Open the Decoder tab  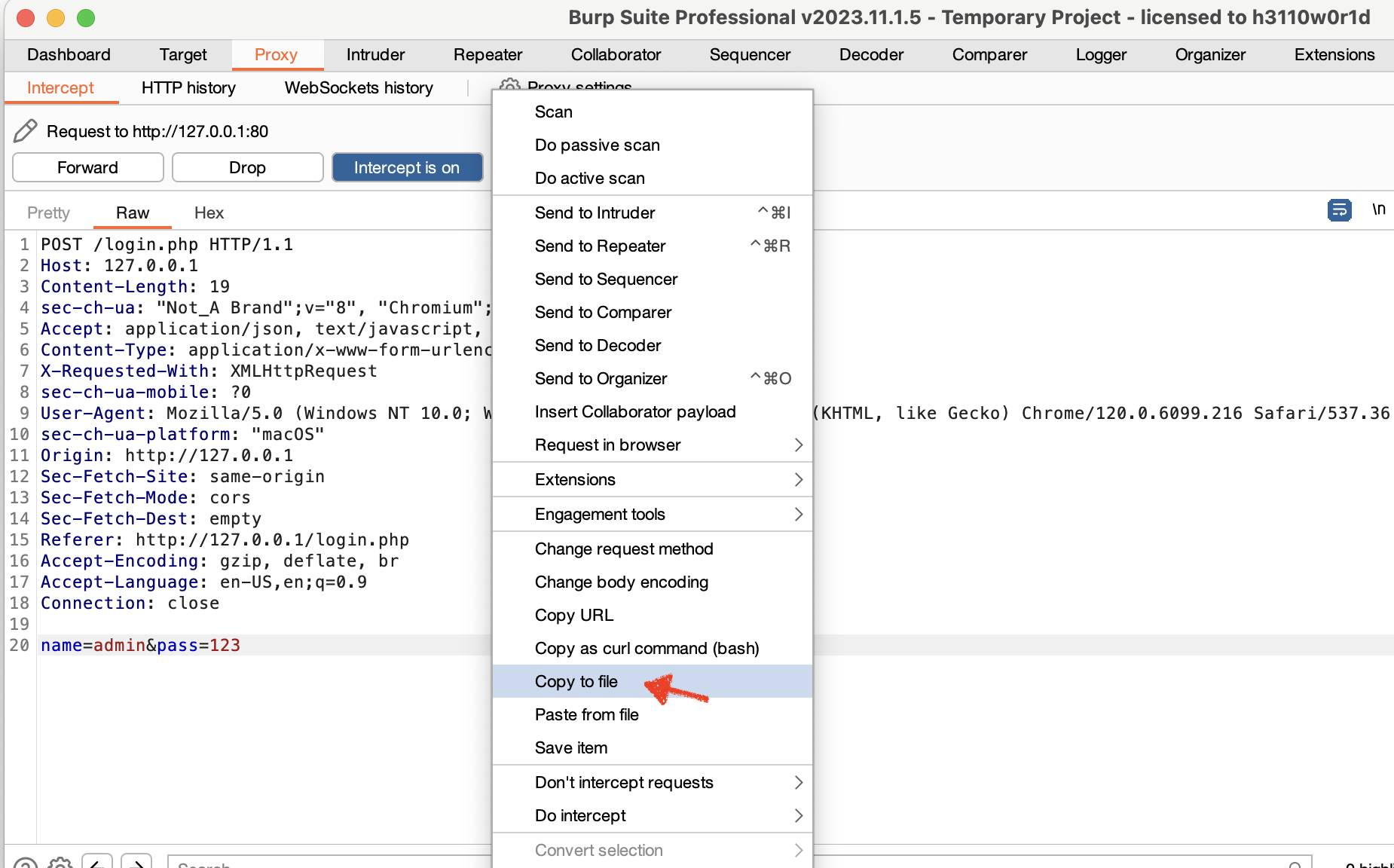point(871,54)
